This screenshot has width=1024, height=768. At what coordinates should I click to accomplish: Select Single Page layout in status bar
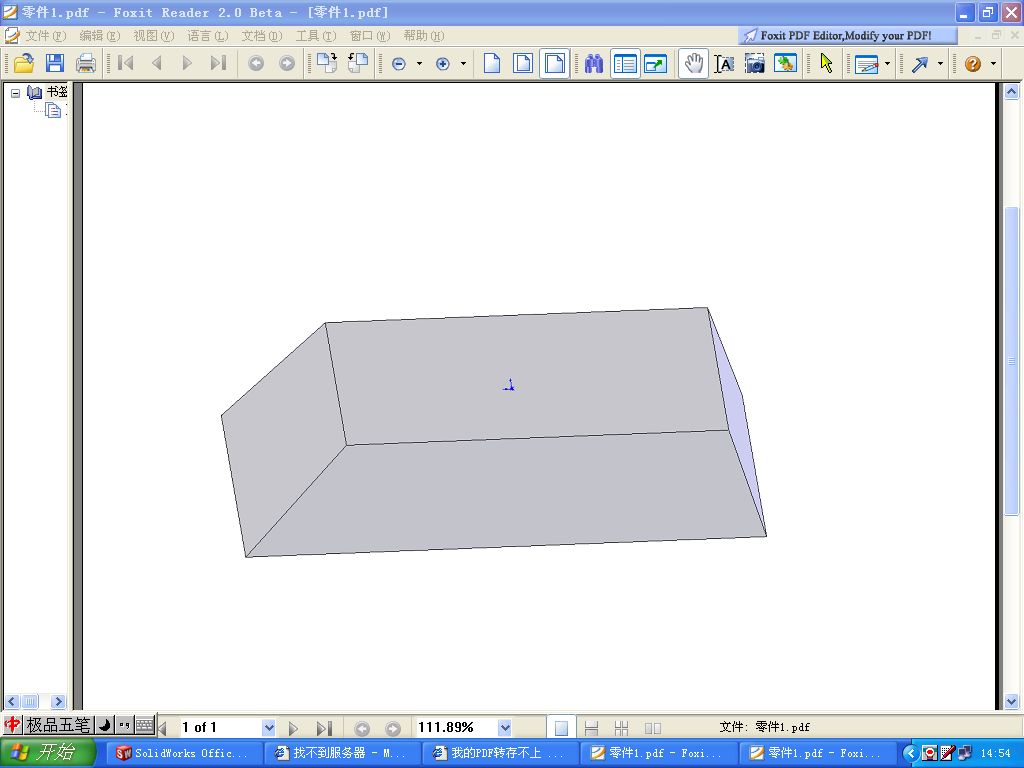click(x=561, y=728)
